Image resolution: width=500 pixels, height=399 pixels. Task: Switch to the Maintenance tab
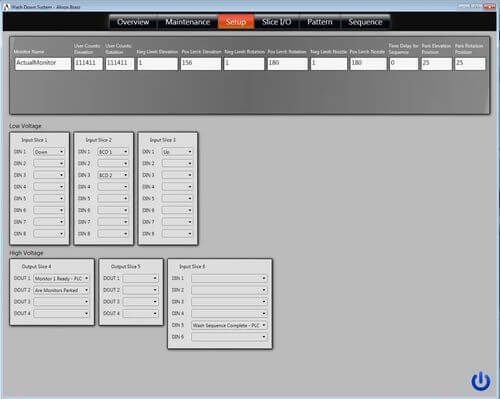(187, 22)
